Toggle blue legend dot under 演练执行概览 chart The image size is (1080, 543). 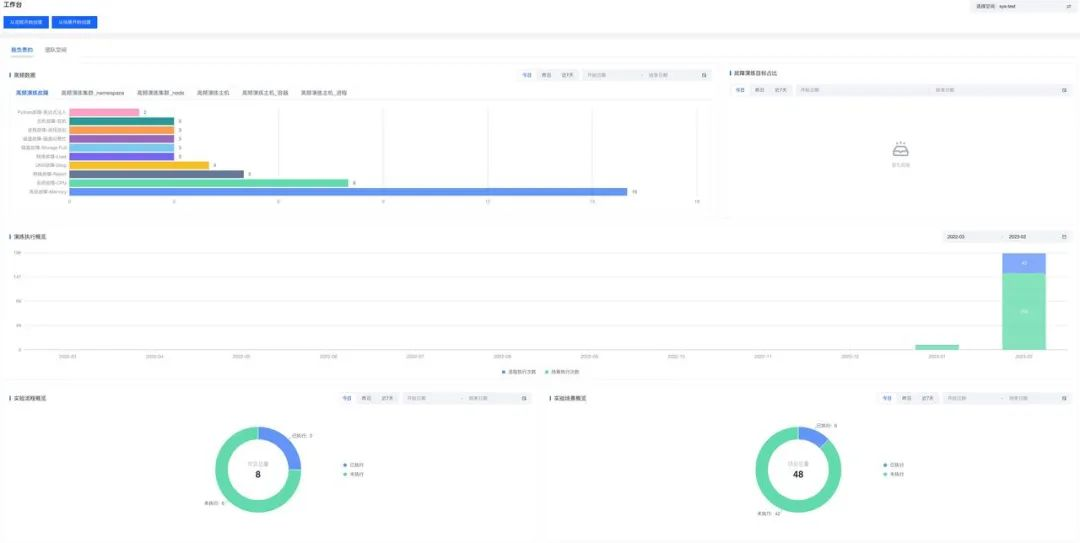503,372
